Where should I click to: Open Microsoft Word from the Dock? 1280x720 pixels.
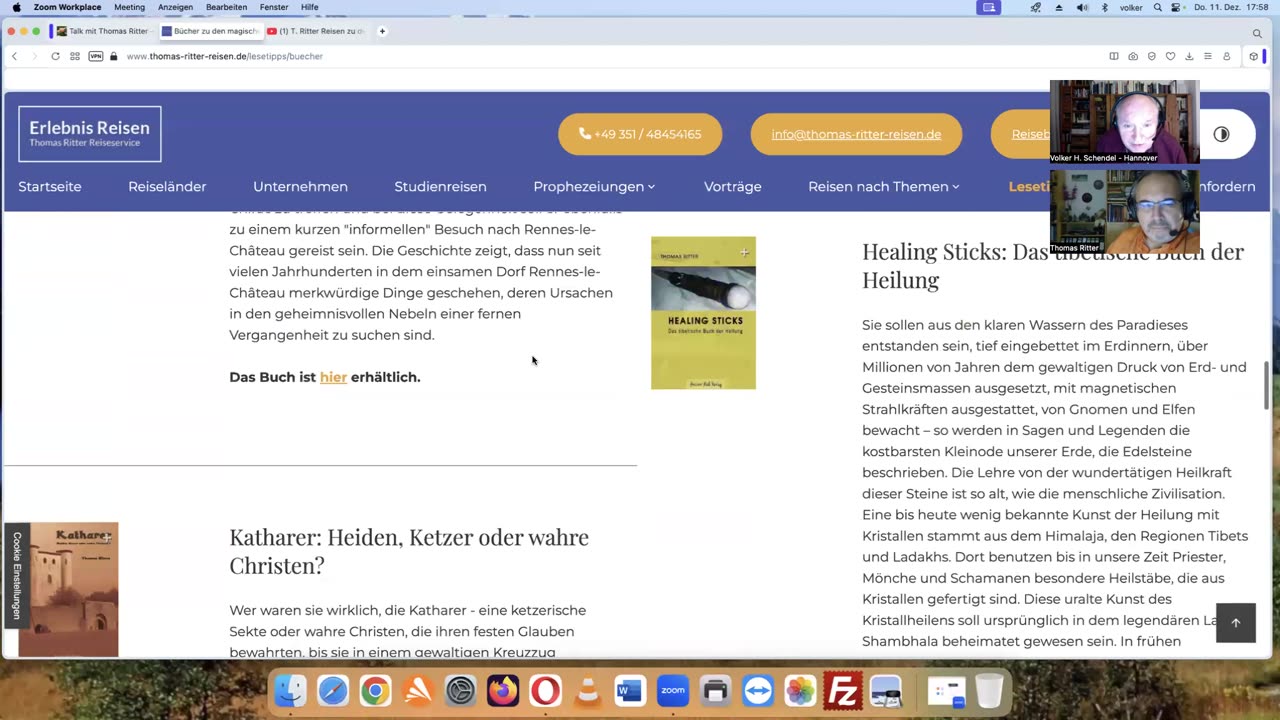[x=630, y=691]
